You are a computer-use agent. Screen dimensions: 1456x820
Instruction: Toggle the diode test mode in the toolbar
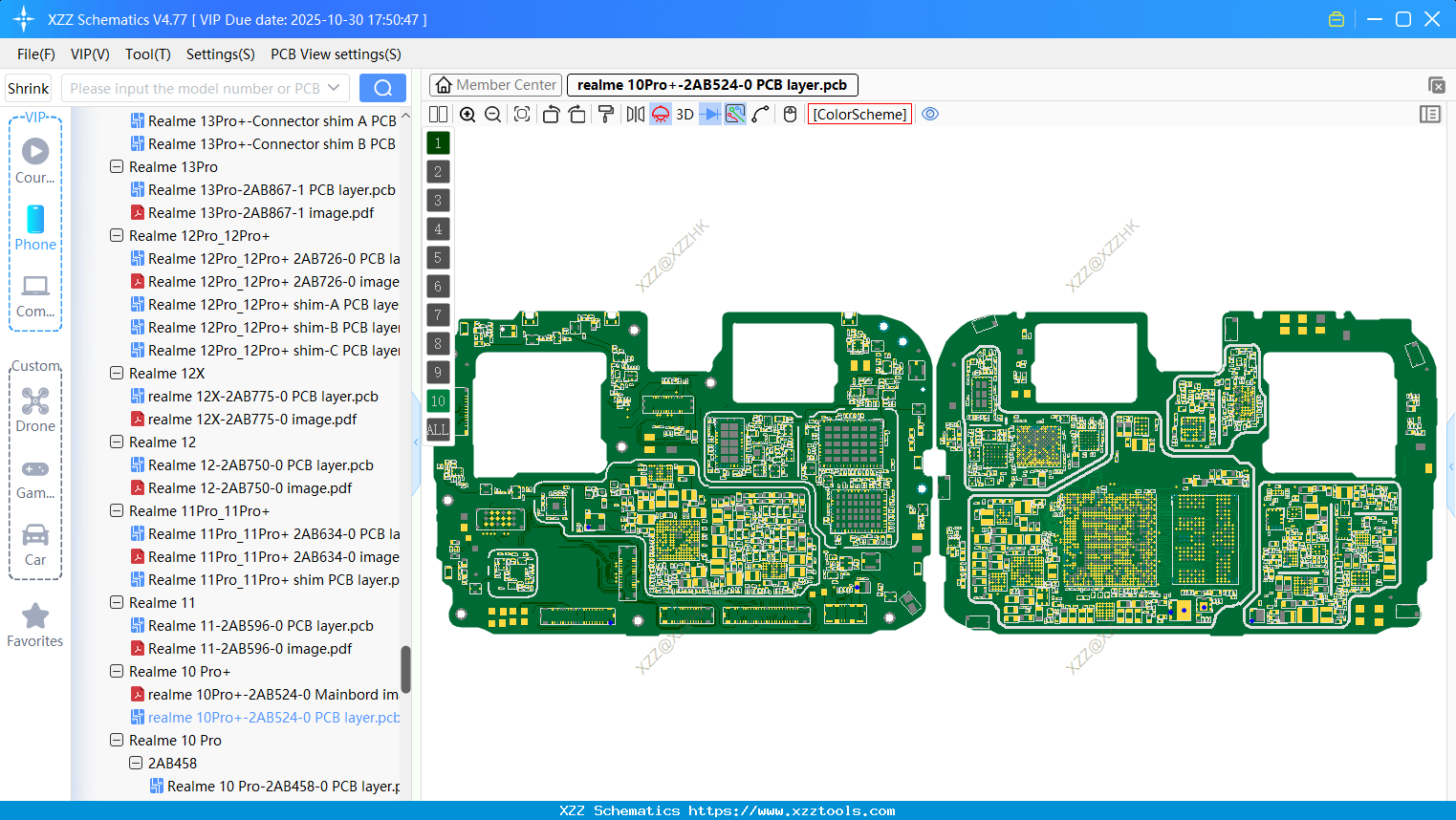tap(710, 114)
